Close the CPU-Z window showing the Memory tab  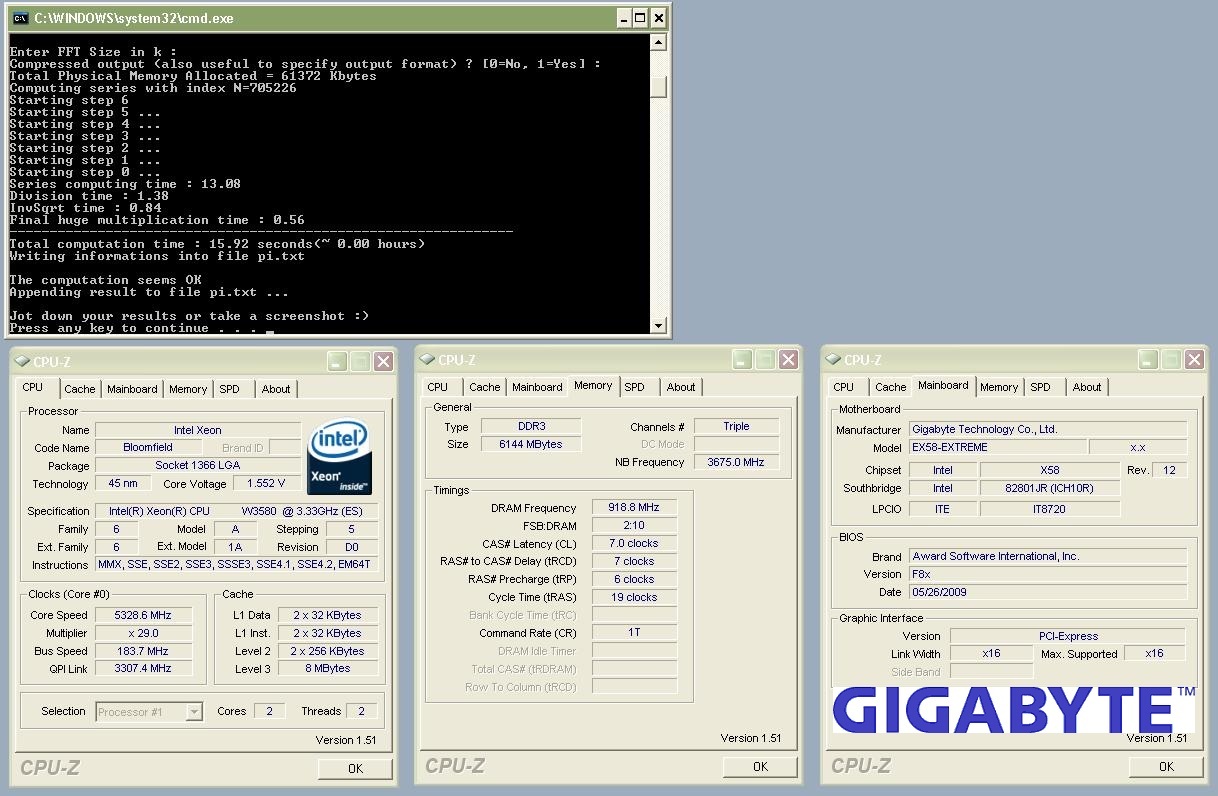point(789,360)
